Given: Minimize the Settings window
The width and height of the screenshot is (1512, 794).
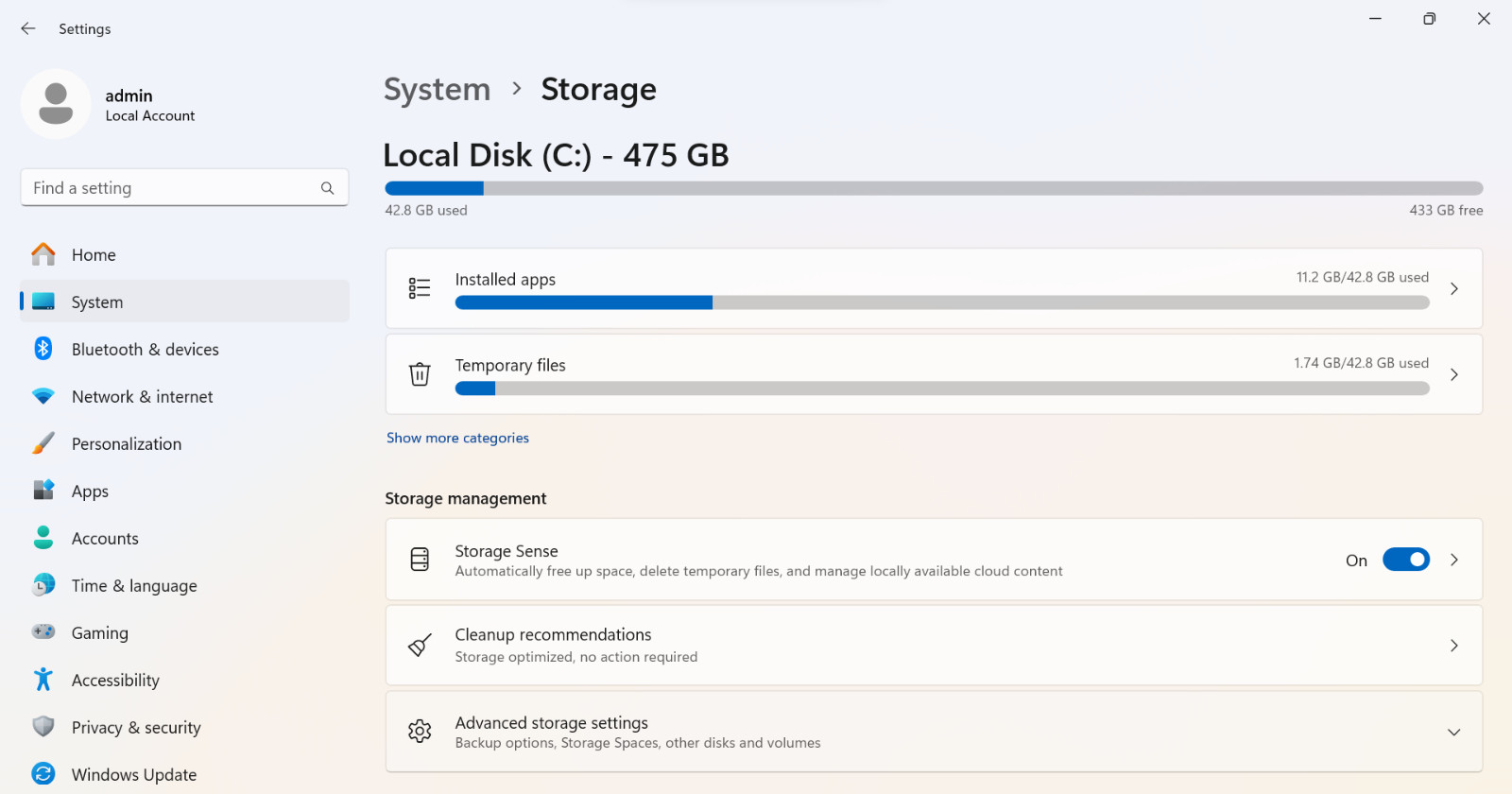Looking at the screenshot, I should [1375, 19].
